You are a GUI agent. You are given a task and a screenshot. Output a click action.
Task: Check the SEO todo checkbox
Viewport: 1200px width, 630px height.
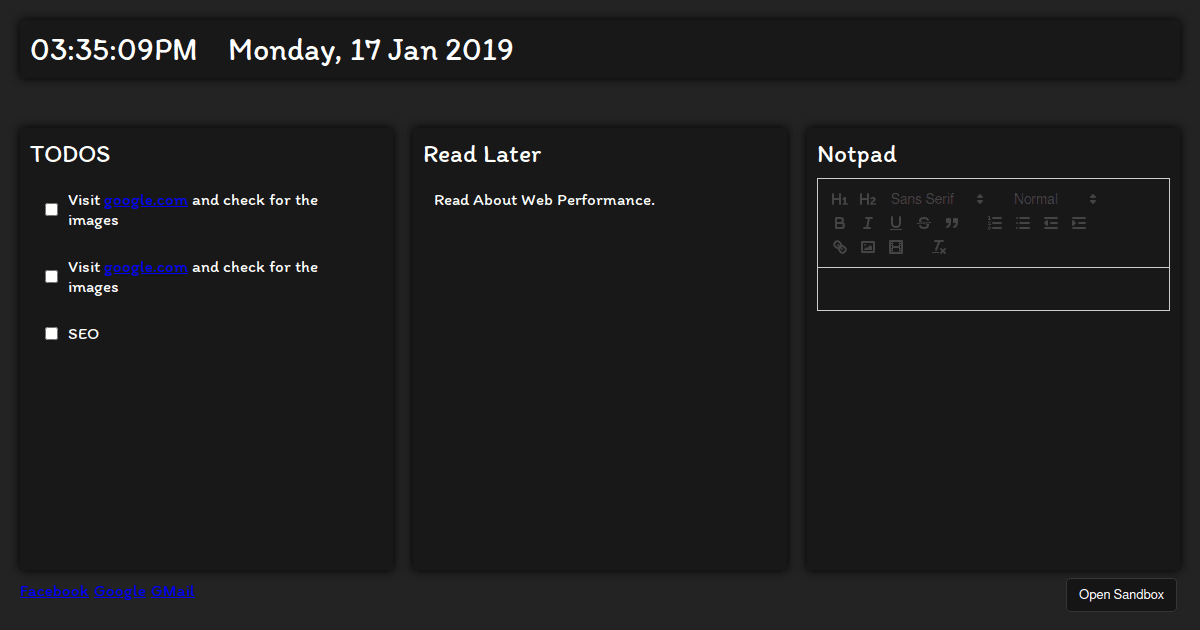(52, 334)
